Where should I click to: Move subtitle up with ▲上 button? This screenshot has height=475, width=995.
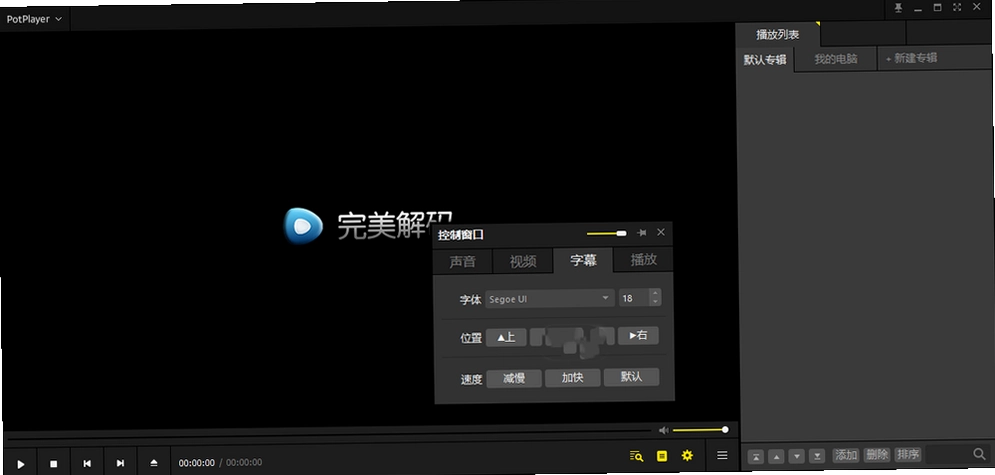point(506,337)
